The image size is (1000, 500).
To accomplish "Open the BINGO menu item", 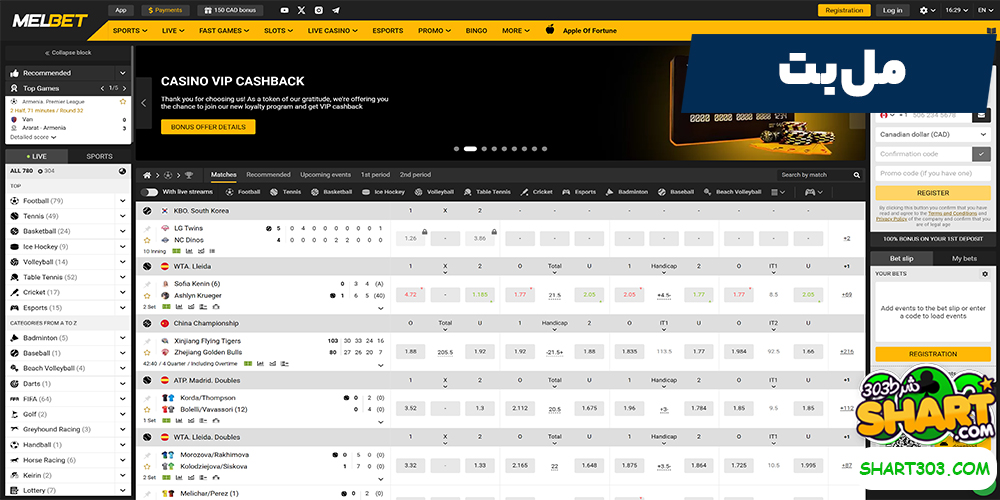I will tap(476, 30).
